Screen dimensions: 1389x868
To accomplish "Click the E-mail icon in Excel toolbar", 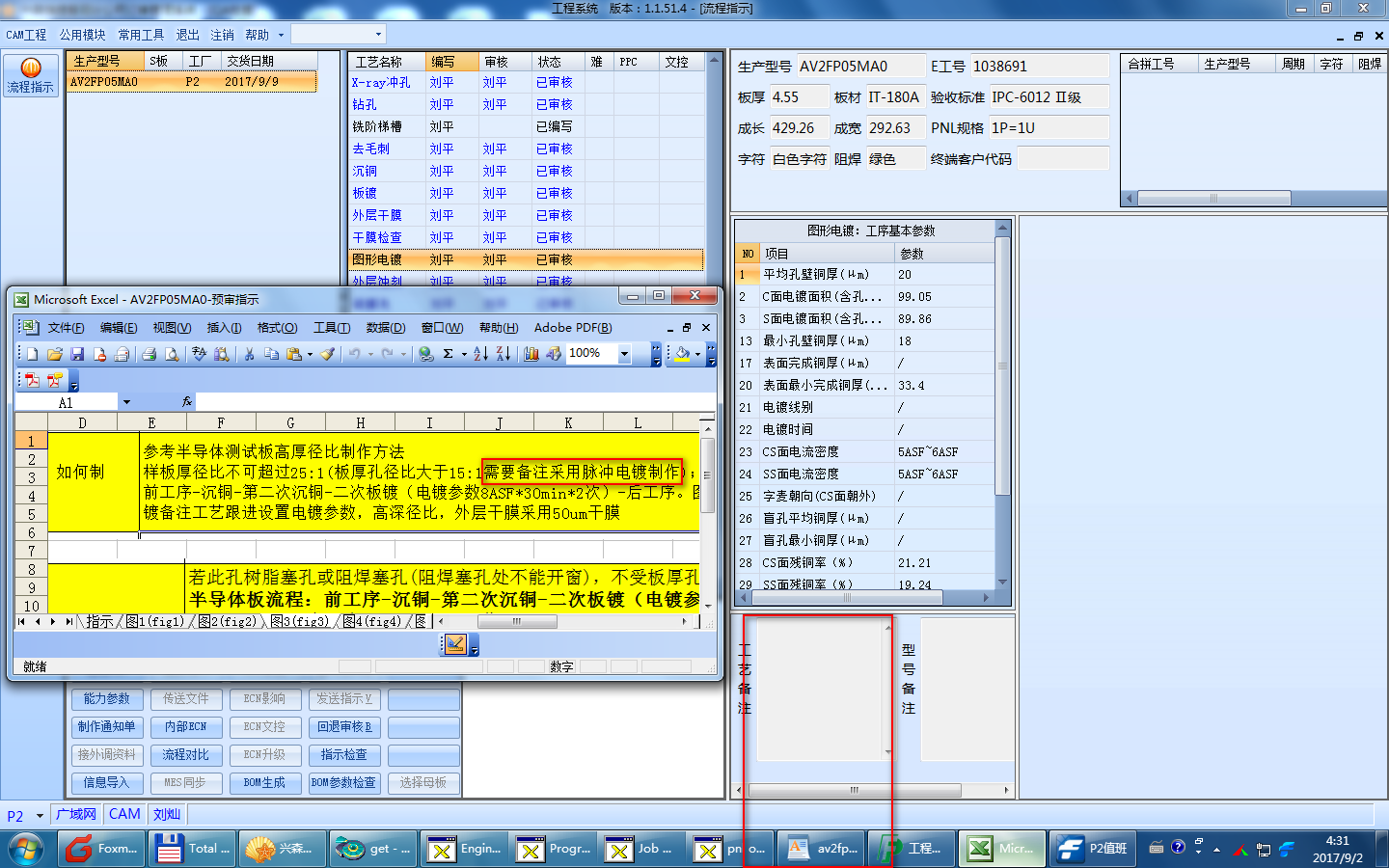I will [122, 354].
